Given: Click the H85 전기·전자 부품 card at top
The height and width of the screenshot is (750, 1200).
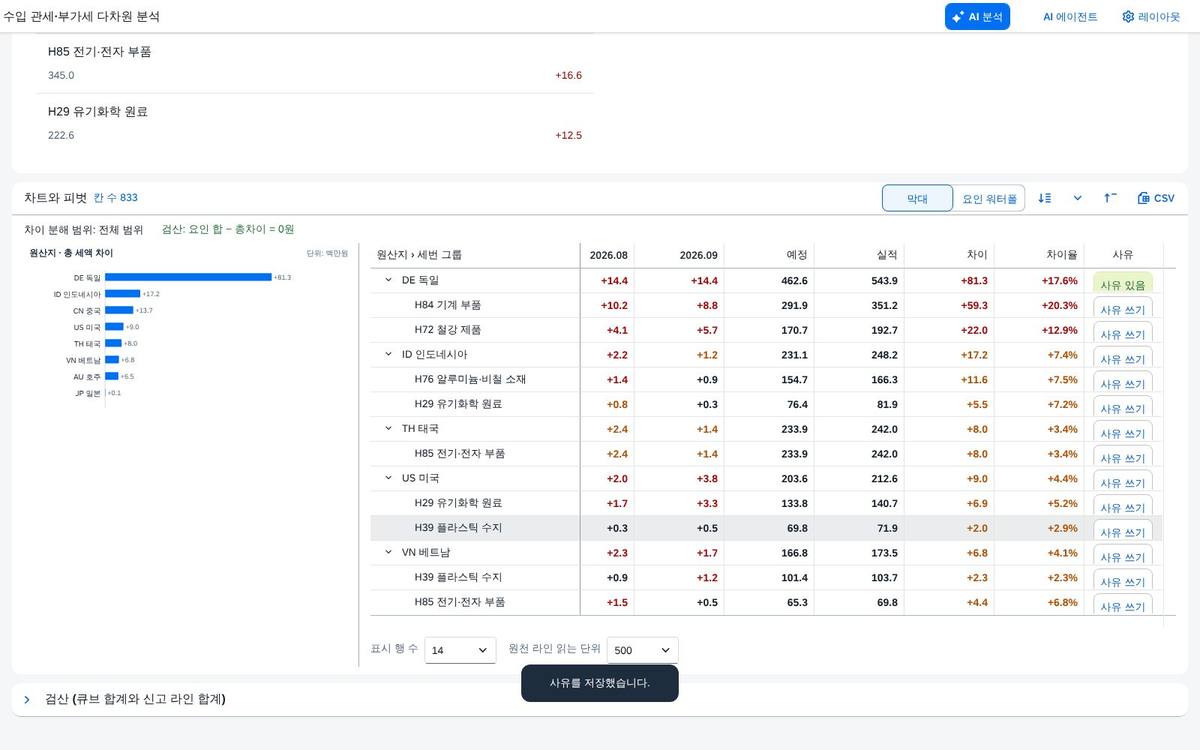Looking at the screenshot, I should click(315, 63).
